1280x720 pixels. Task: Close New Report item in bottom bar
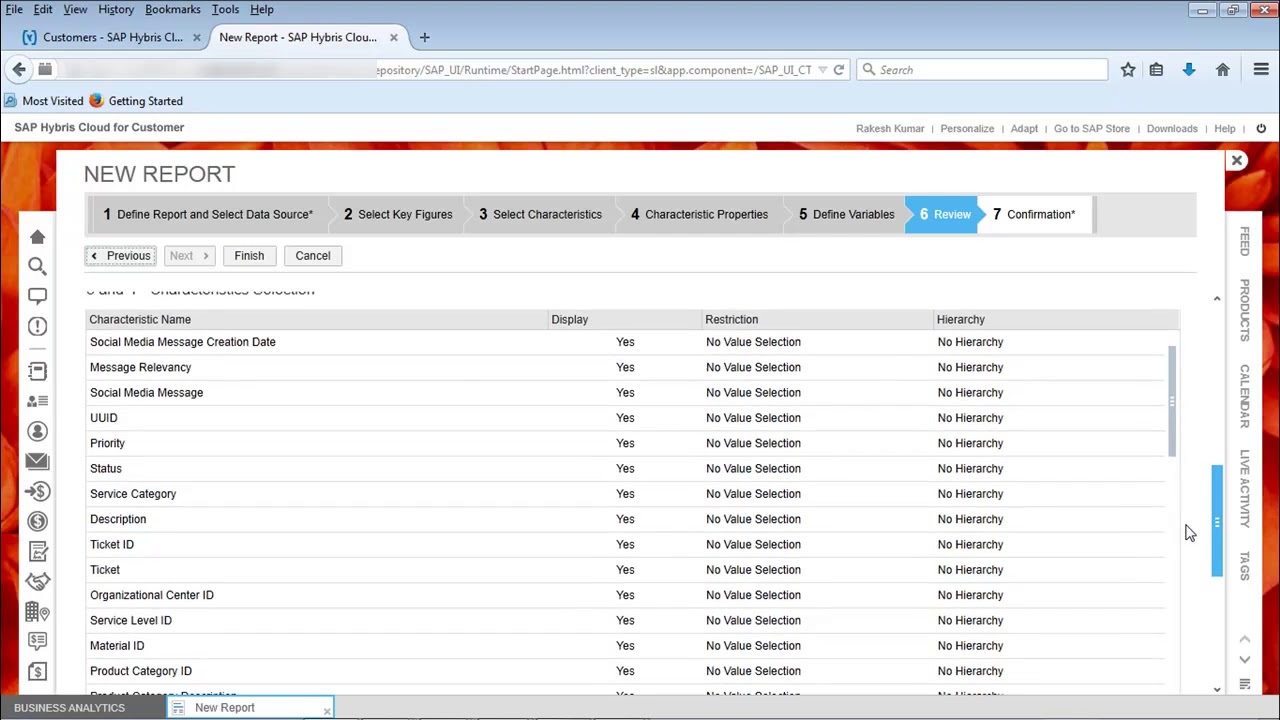[x=326, y=711]
